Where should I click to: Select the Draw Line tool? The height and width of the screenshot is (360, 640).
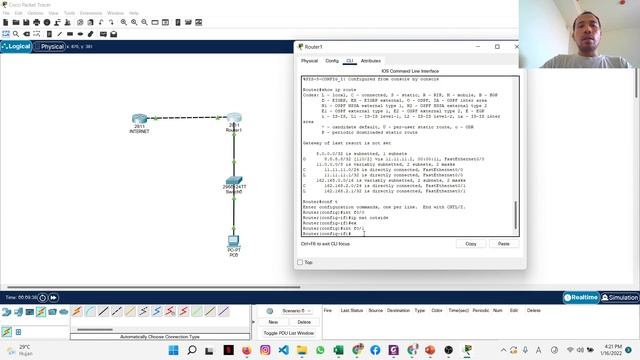pyautogui.click(x=60, y=34)
